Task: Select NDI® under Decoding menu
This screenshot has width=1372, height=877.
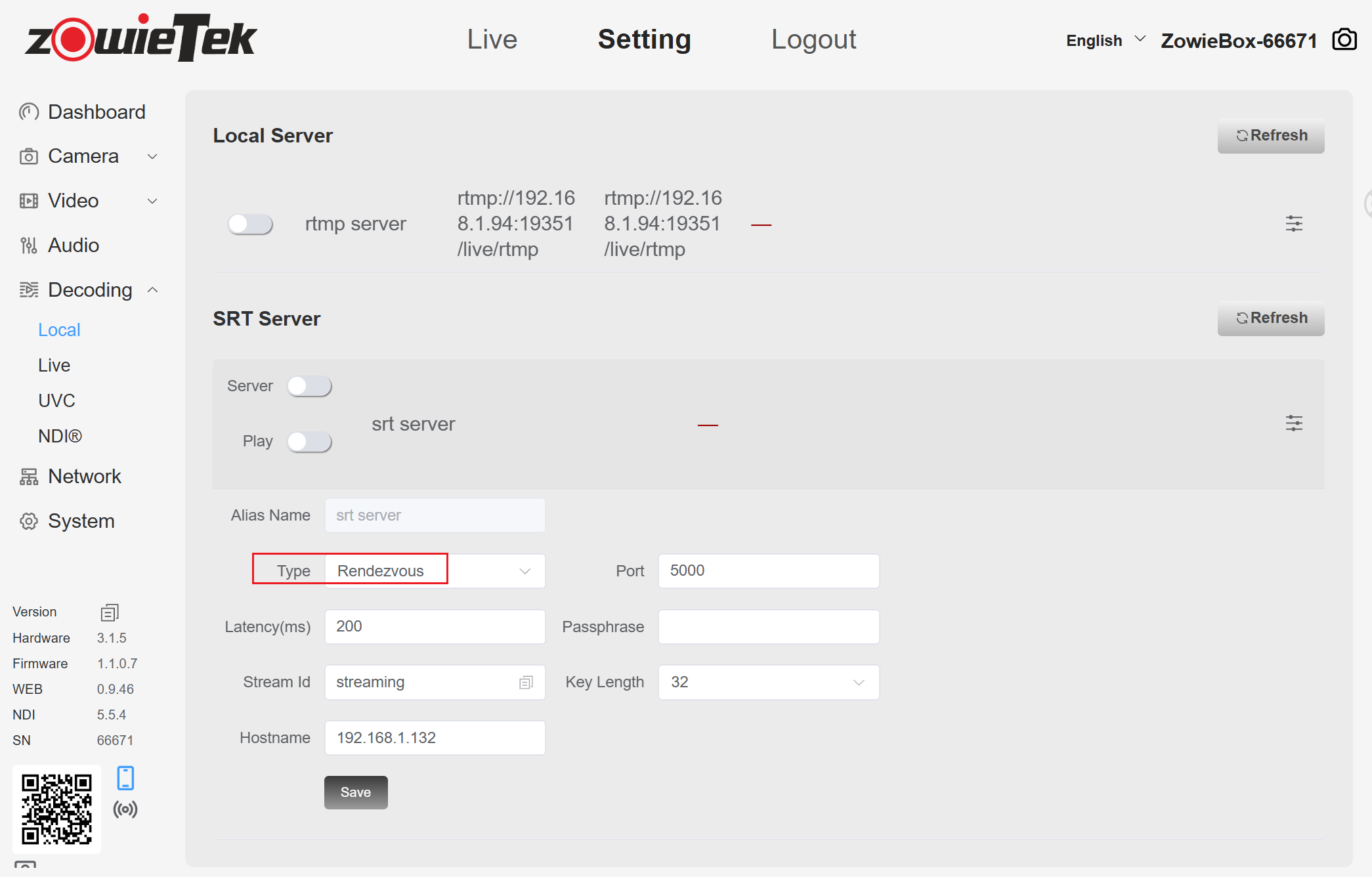Action: coord(60,437)
